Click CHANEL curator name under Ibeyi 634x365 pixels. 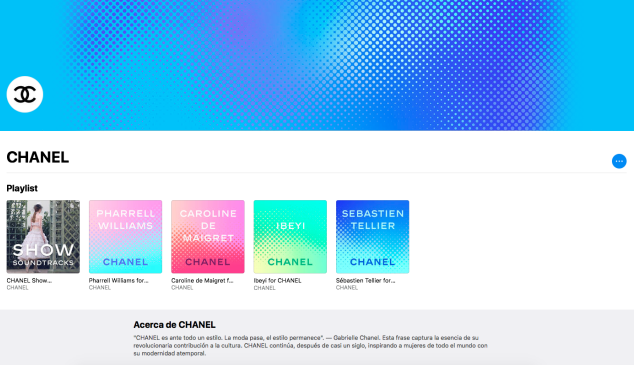(264, 288)
